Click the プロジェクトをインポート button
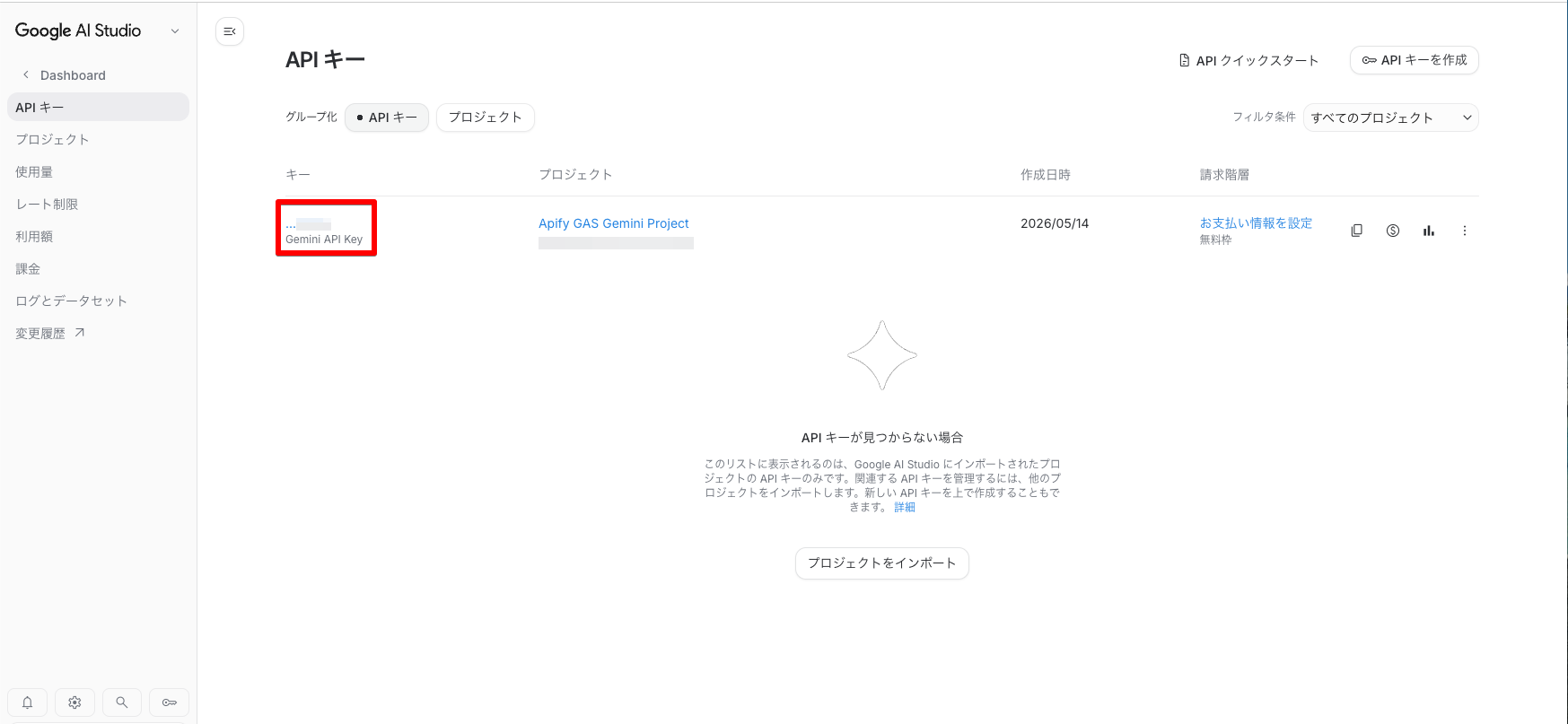The image size is (1568, 724). (x=881, y=563)
